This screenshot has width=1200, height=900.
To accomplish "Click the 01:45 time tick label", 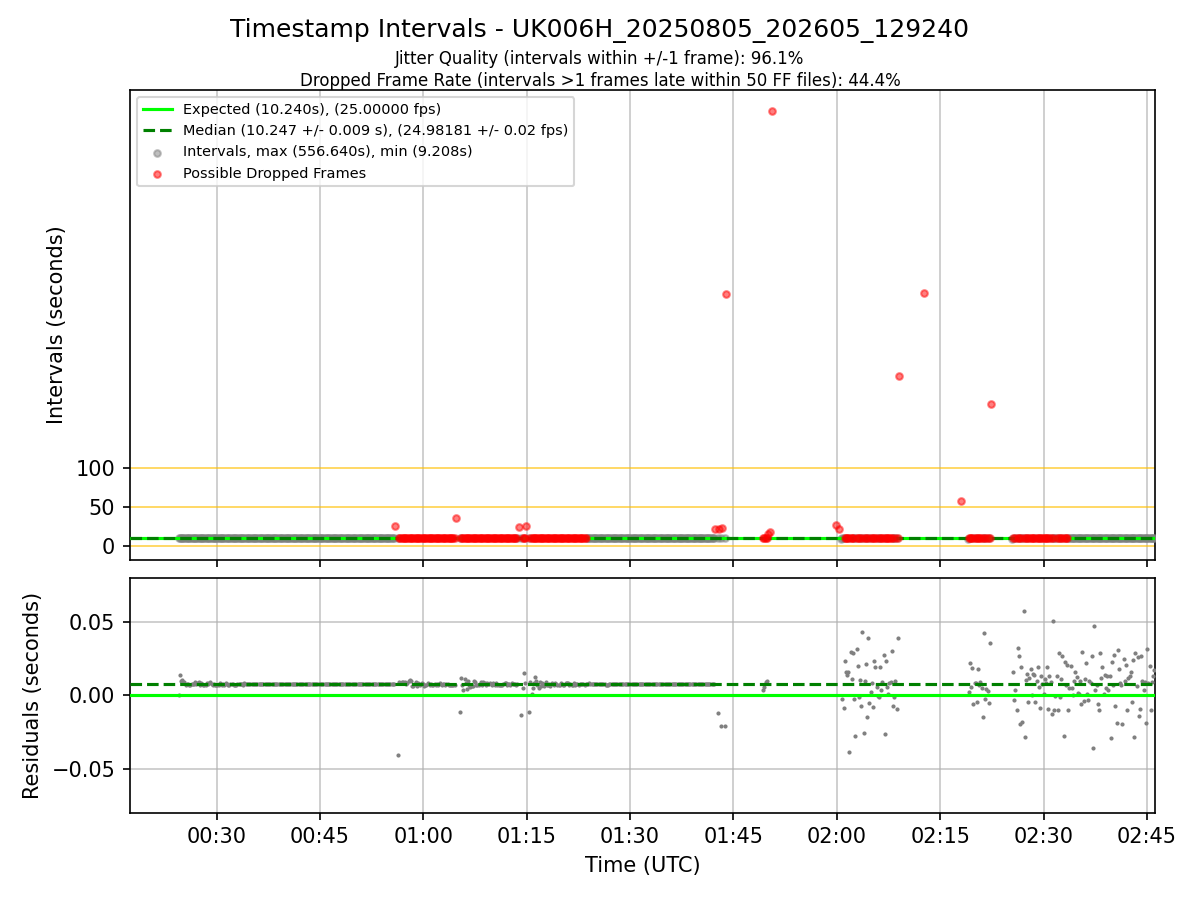I will click(733, 835).
